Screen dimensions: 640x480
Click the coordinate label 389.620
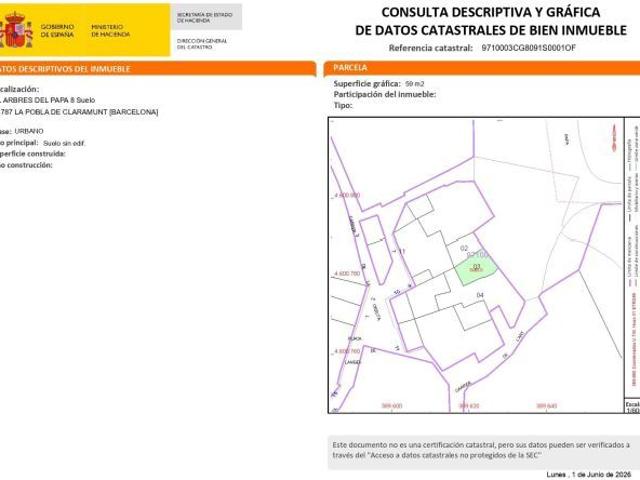[469, 406]
